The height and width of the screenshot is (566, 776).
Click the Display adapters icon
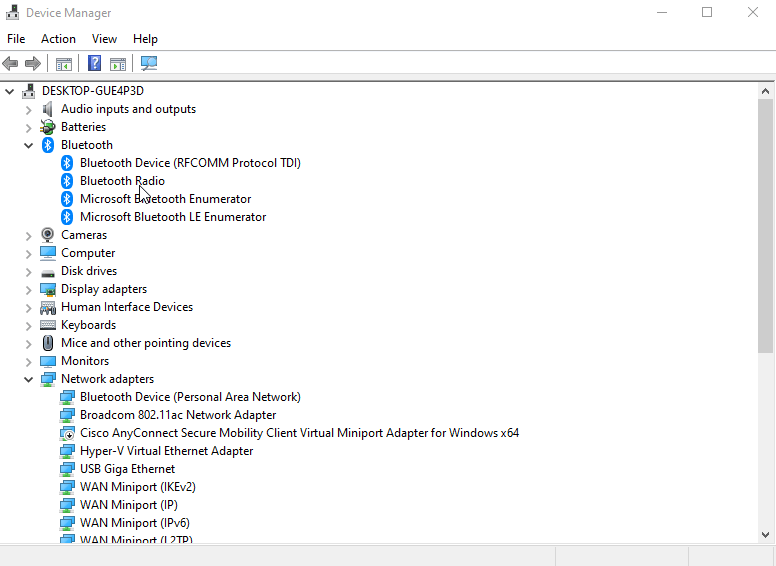coord(48,289)
